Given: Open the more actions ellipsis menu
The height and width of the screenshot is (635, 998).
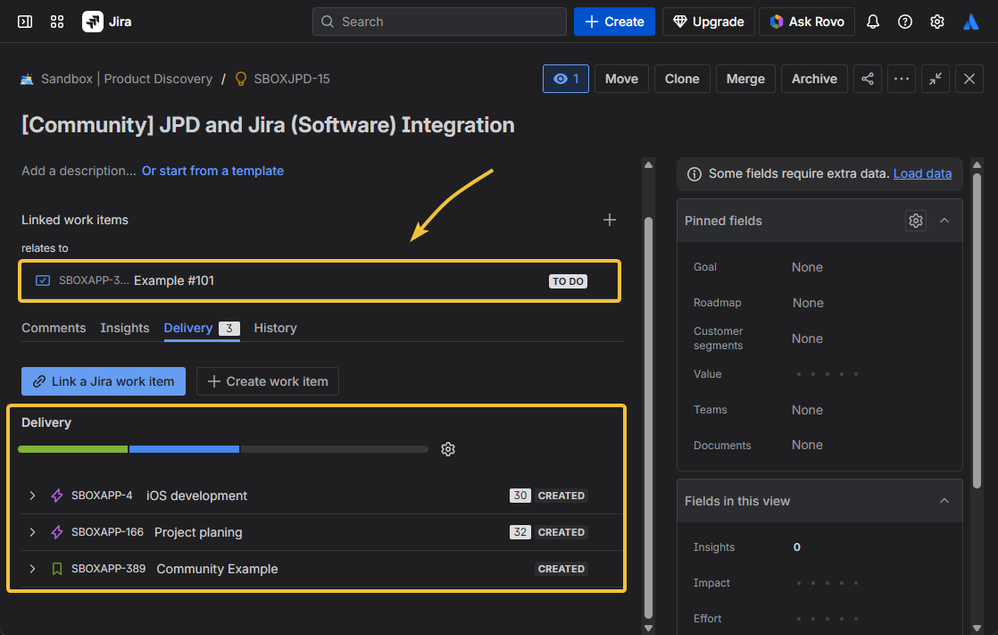Looking at the screenshot, I should tap(902, 79).
